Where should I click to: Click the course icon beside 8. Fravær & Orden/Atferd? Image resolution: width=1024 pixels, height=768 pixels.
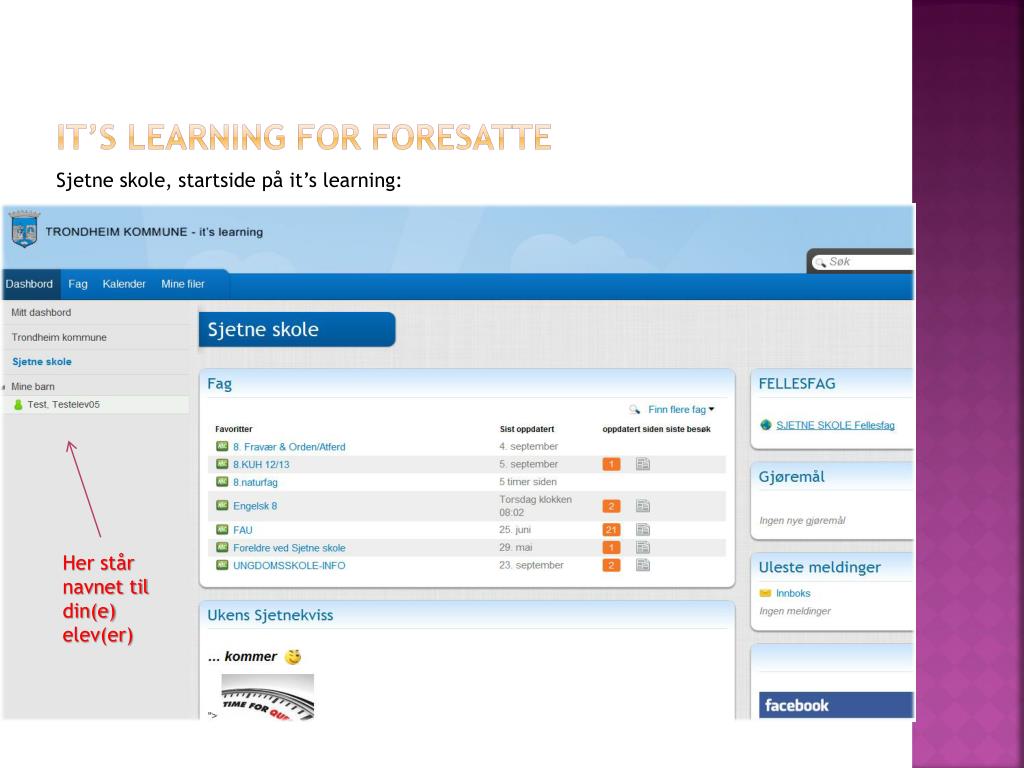(x=222, y=446)
